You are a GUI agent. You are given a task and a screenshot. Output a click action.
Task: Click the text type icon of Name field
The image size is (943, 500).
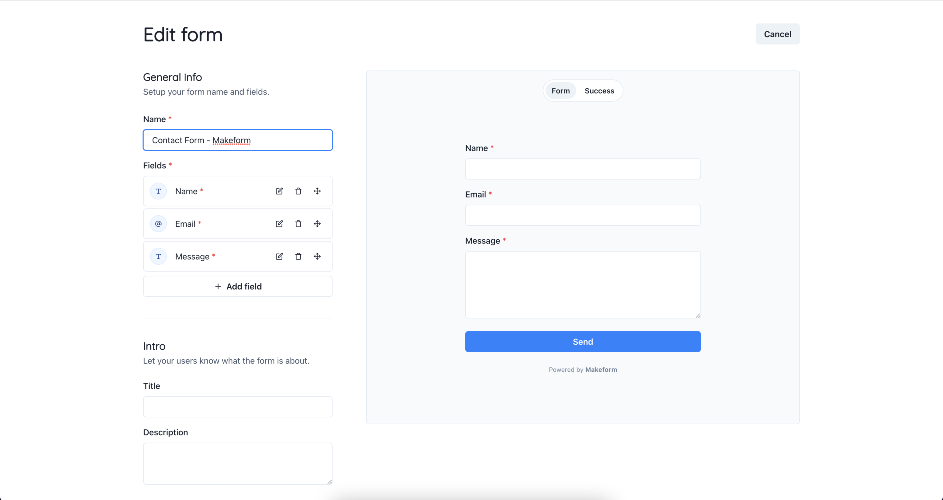pos(158,191)
